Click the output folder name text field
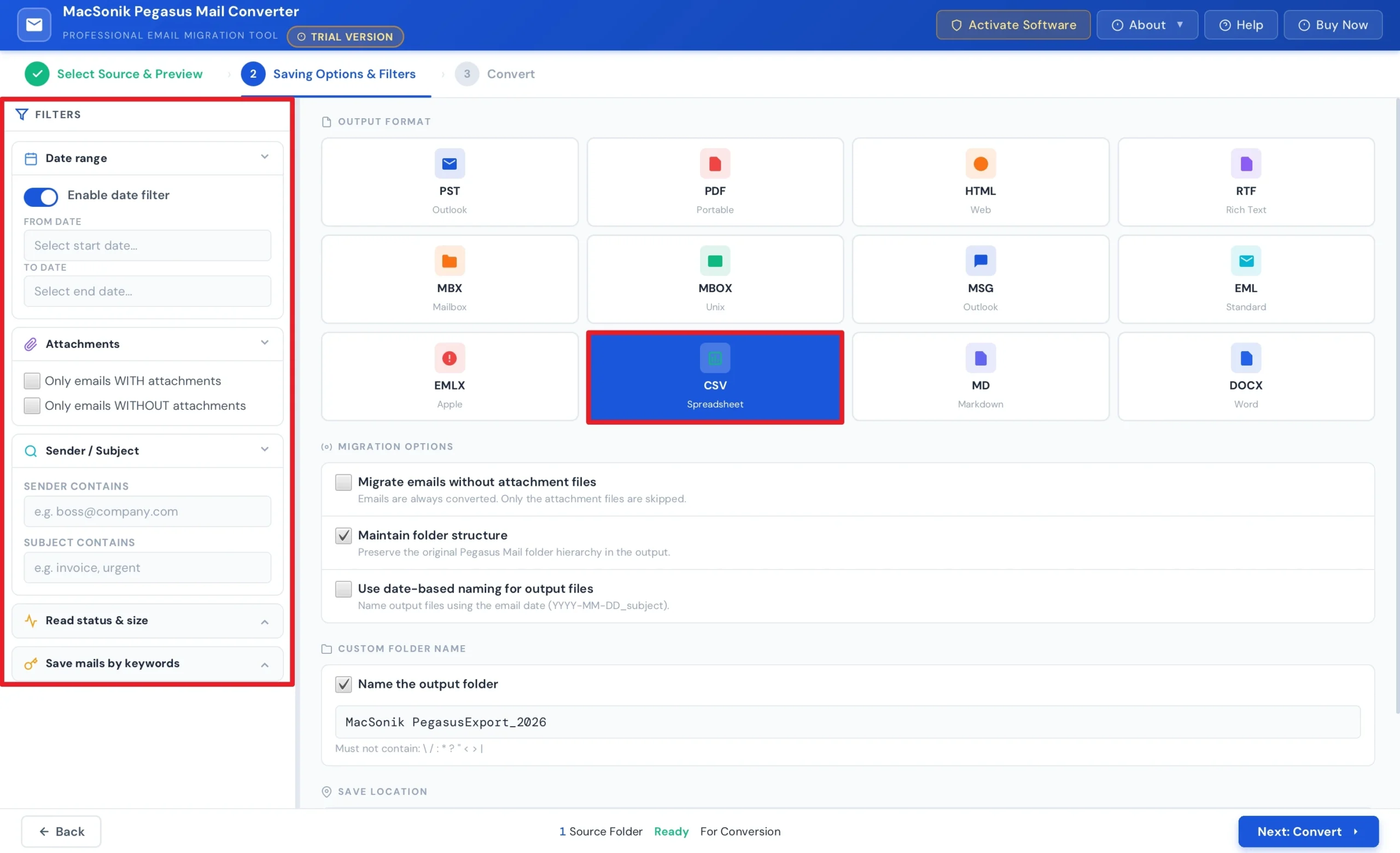This screenshot has height=853, width=1400. click(x=847, y=722)
